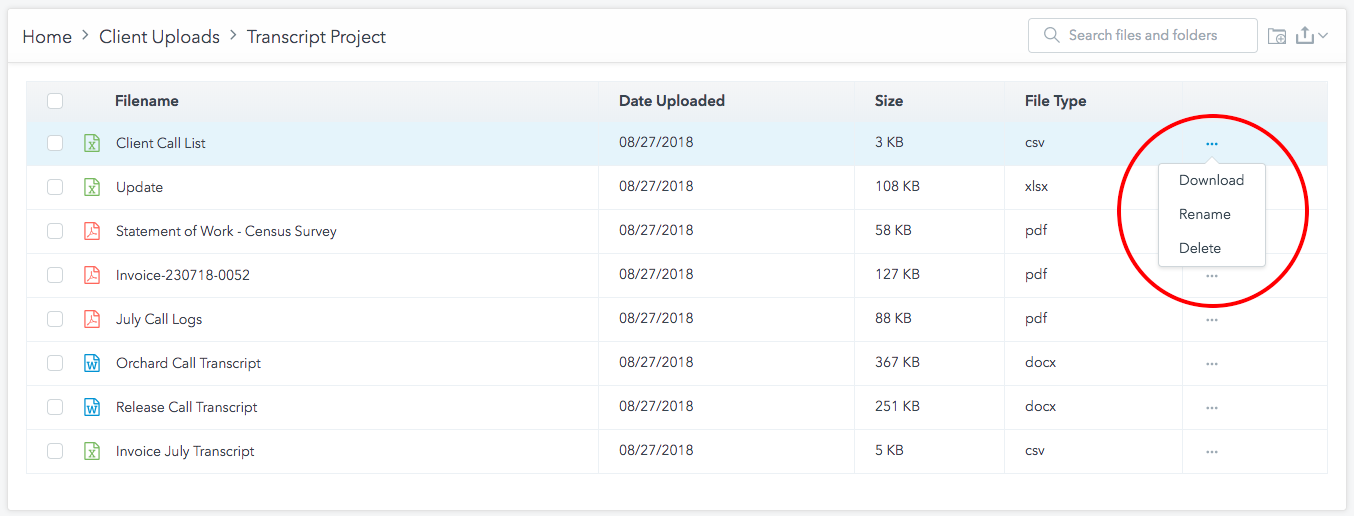The height and width of the screenshot is (516, 1354).
Task: Sort by the Filename column header
Action: tap(147, 101)
